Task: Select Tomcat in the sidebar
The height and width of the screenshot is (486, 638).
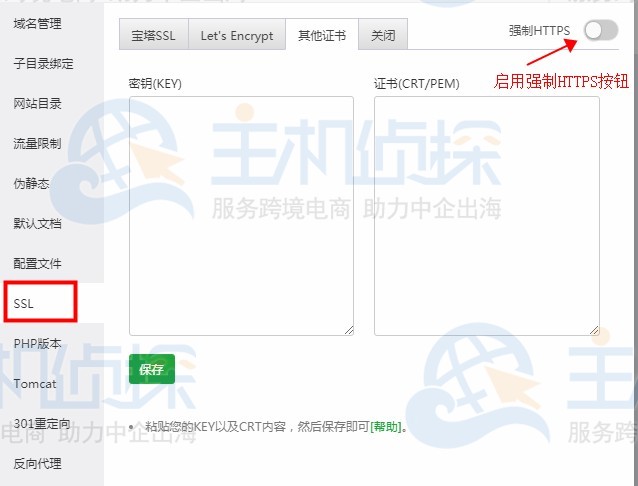Action: tap(35, 384)
